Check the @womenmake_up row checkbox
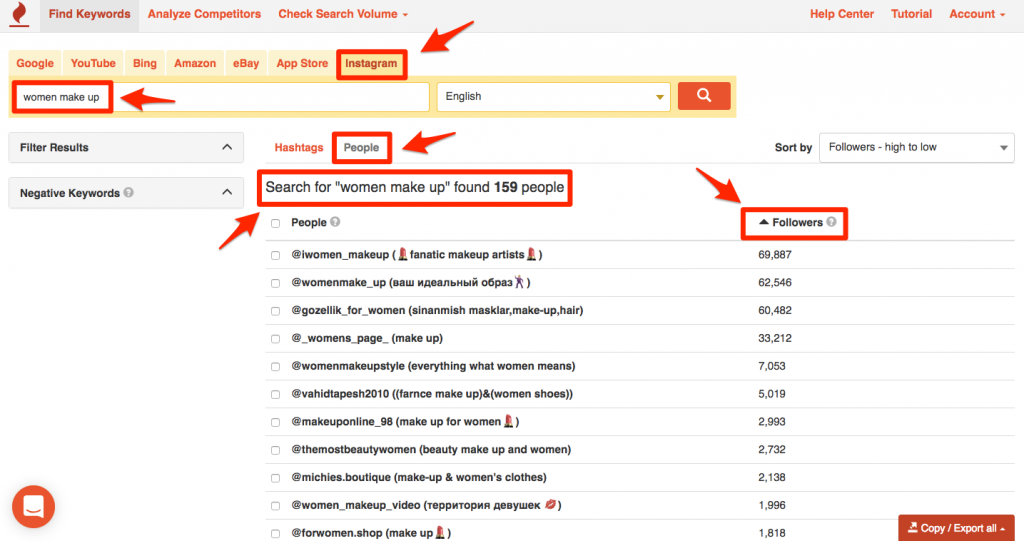1024x541 pixels. coord(276,284)
